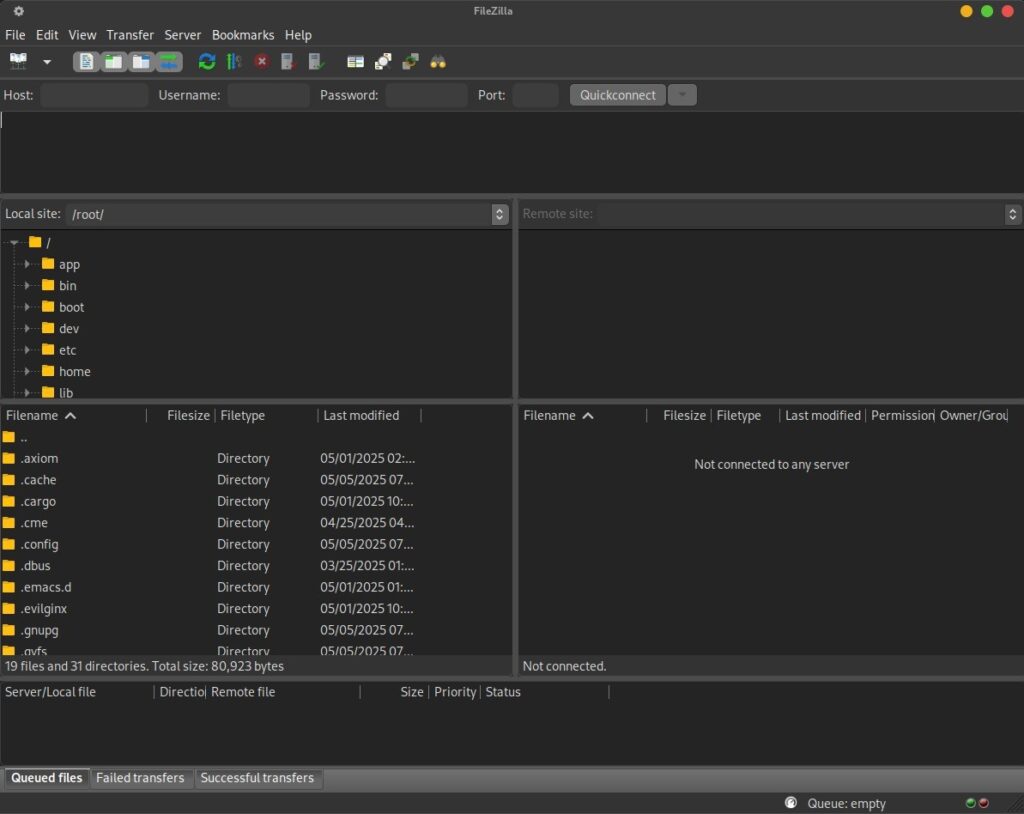The width and height of the screenshot is (1024, 814).
Task: Open the View menu
Action: (82, 35)
